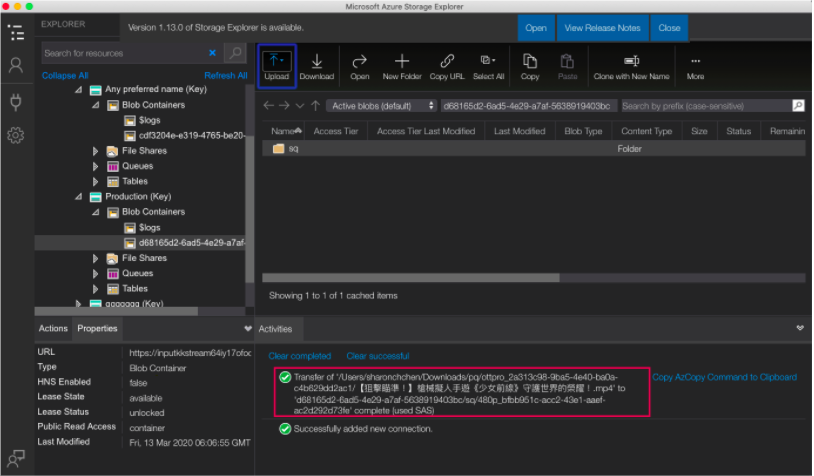Sort by Access Tier column header

(336, 131)
